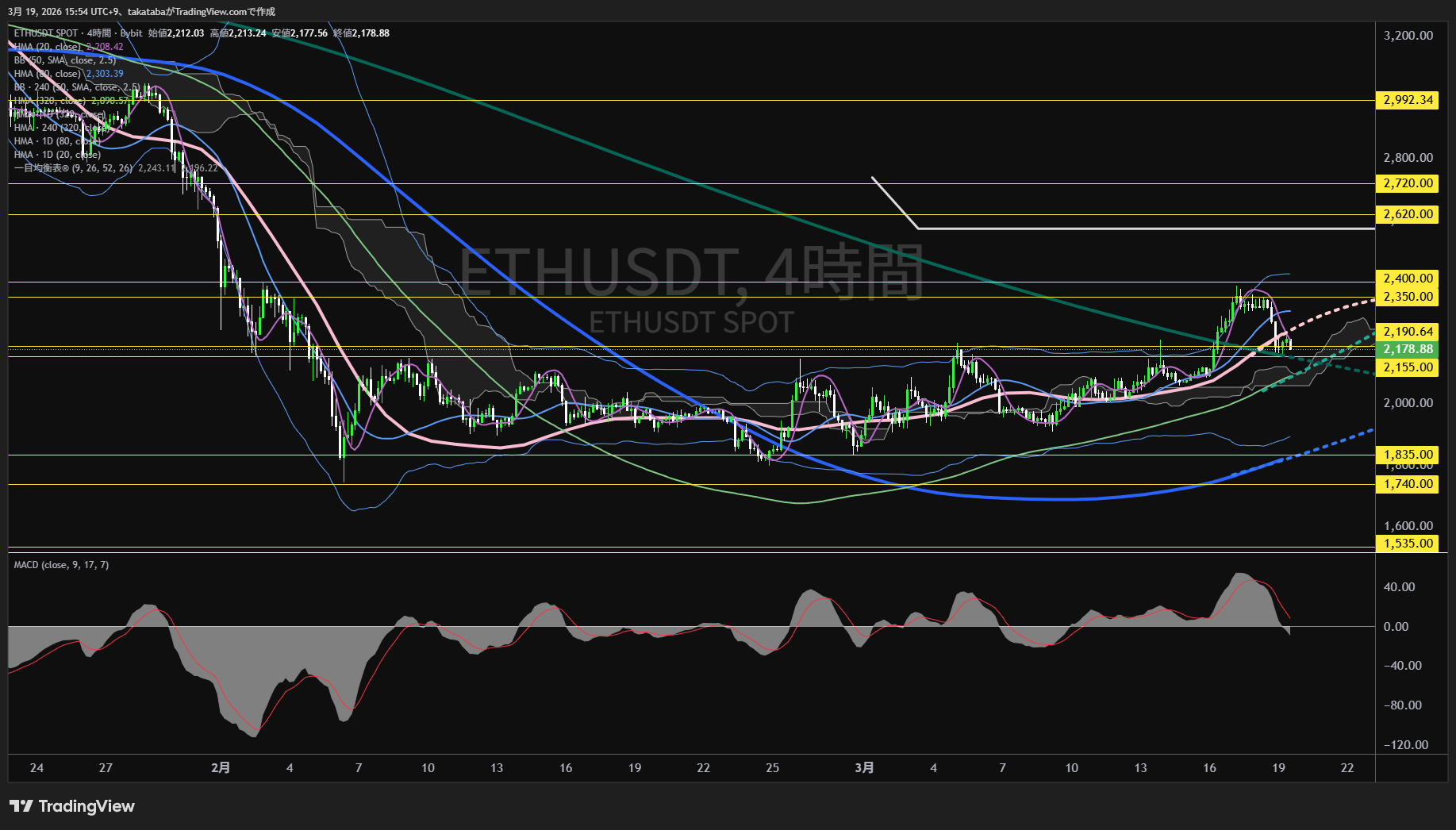Click the 2,400.00 price level label
Viewport: 1456px width, 830px height.
coord(1408,279)
